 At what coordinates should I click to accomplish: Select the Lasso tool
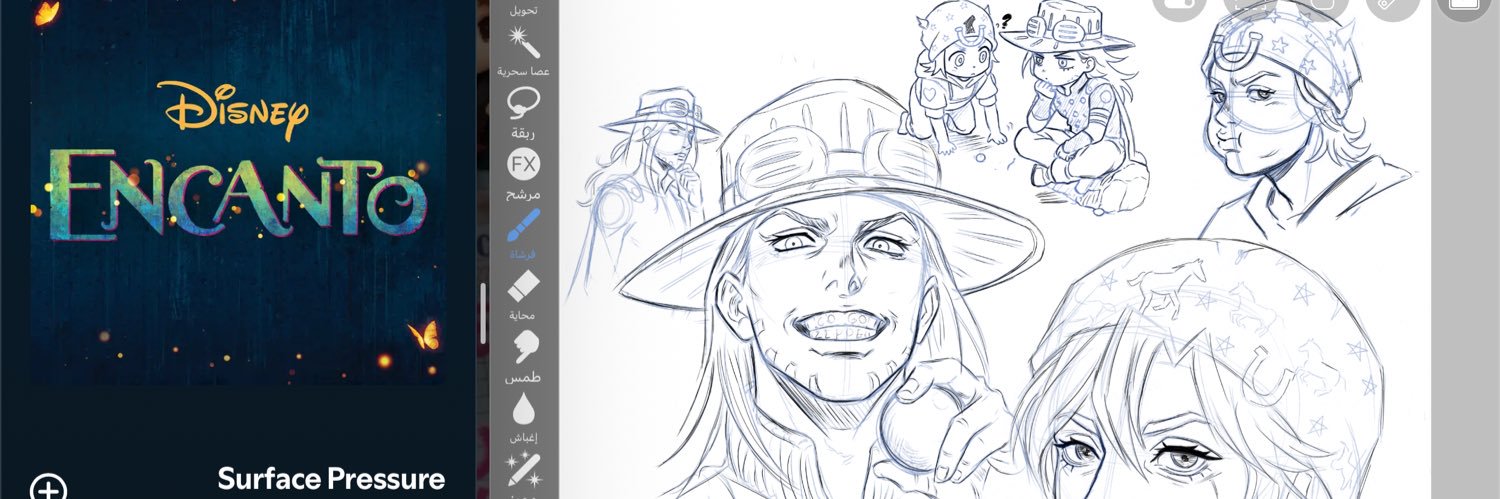(x=524, y=103)
